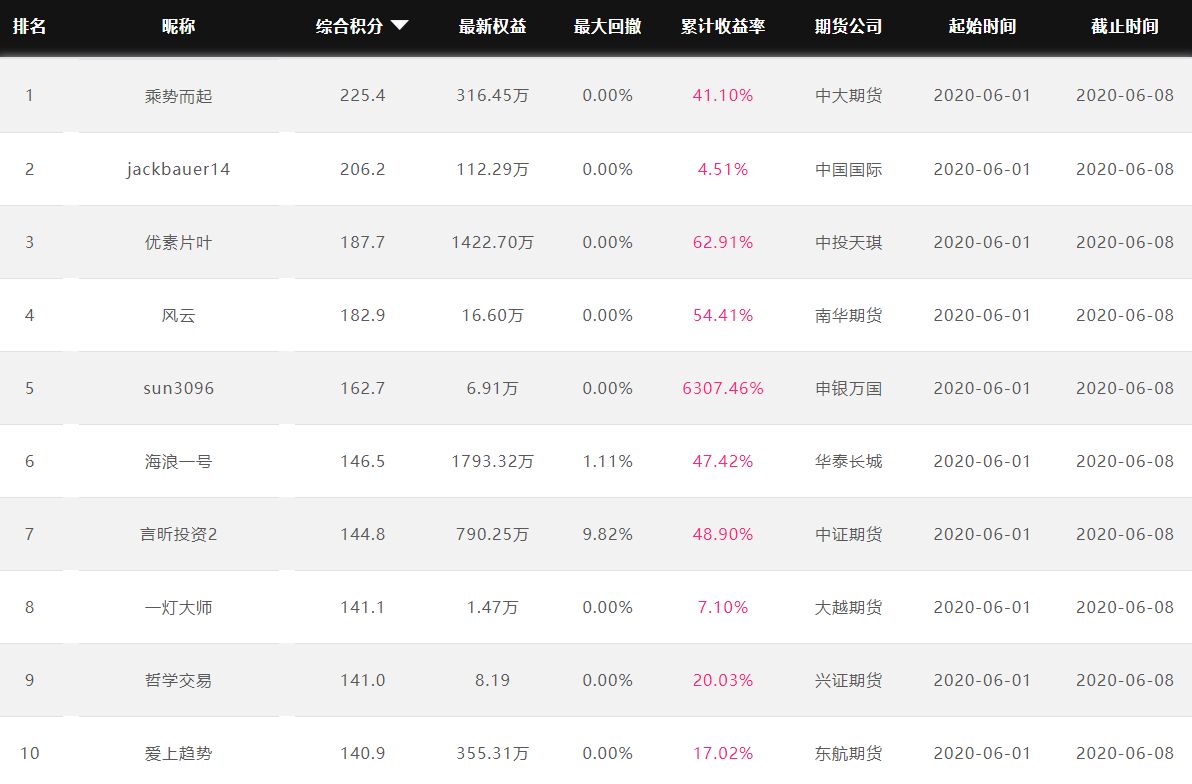This screenshot has width=1192, height=784.
Task: Click equity value 1793.32万
Action: tap(493, 461)
